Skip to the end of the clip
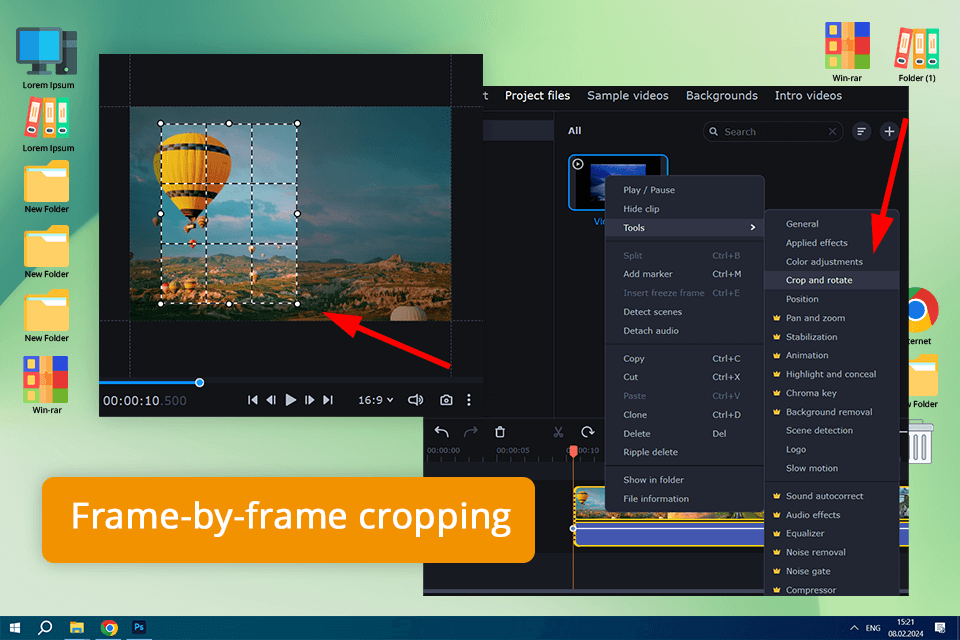The width and height of the screenshot is (960, 640). (328, 400)
